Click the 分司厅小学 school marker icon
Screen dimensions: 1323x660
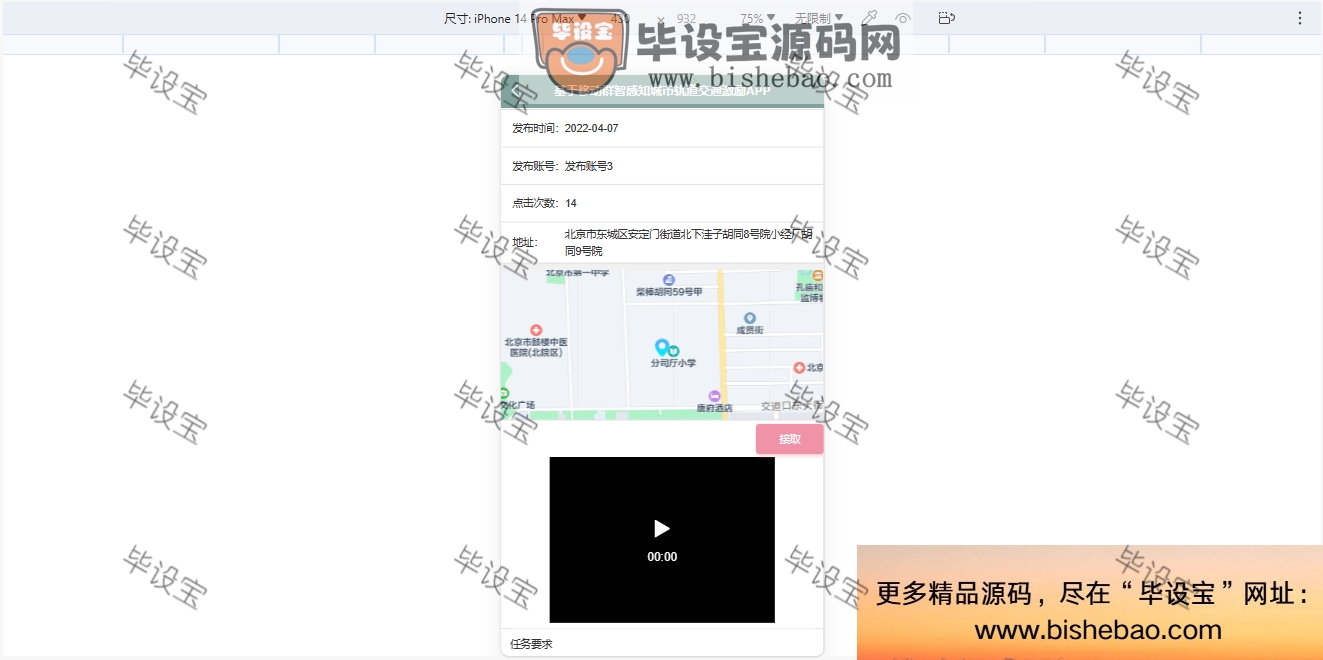[x=674, y=350]
